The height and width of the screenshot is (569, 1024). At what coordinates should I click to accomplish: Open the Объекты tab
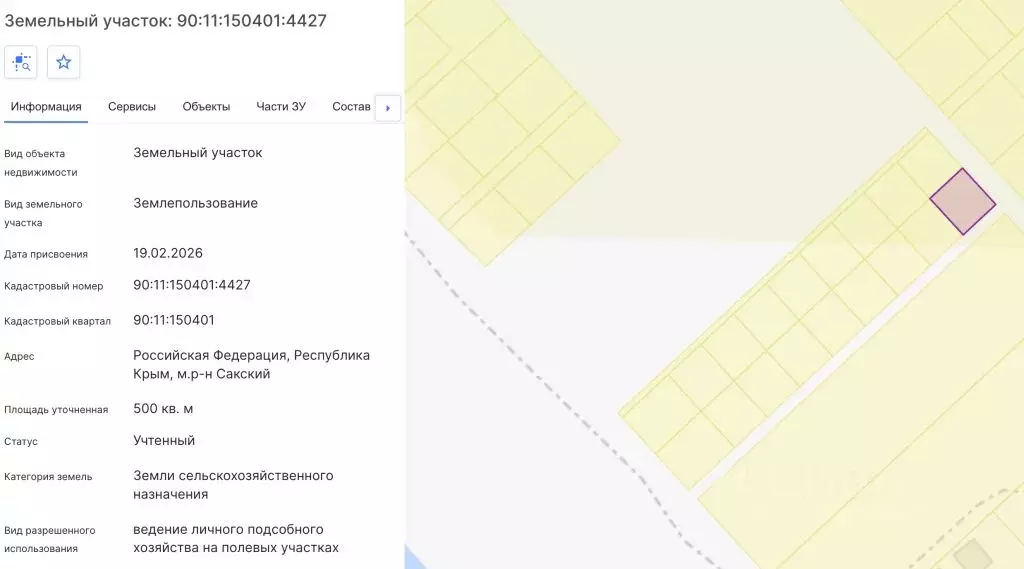pos(206,106)
